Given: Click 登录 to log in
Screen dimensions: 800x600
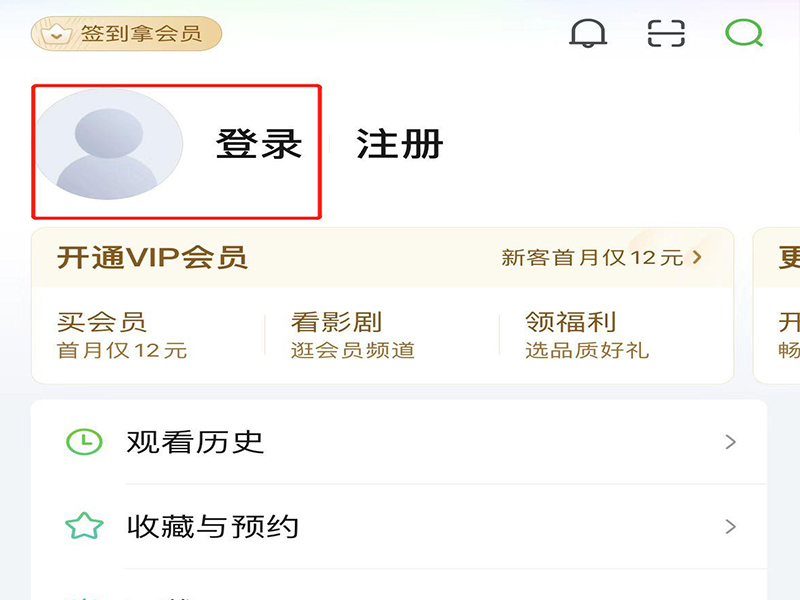Looking at the screenshot, I should (259, 144).
